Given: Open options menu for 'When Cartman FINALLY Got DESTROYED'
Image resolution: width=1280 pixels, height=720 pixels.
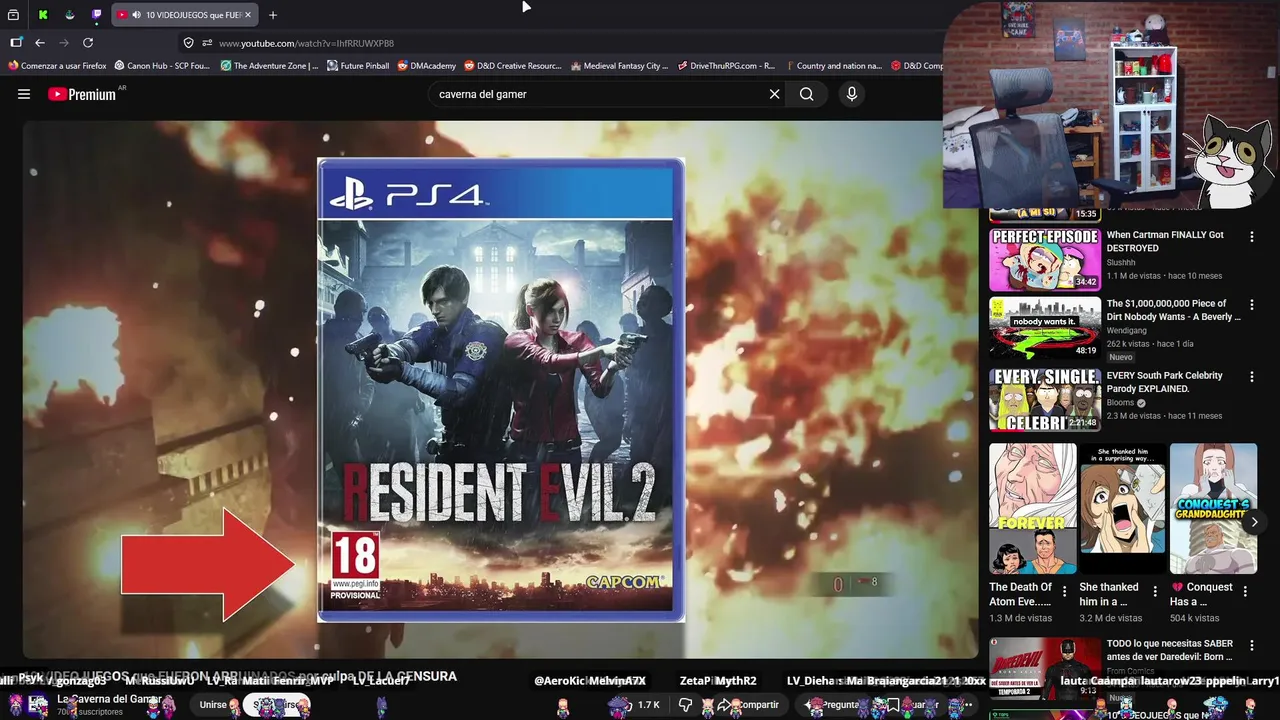Looking at the screenshot, I should tap(1251, 237).
